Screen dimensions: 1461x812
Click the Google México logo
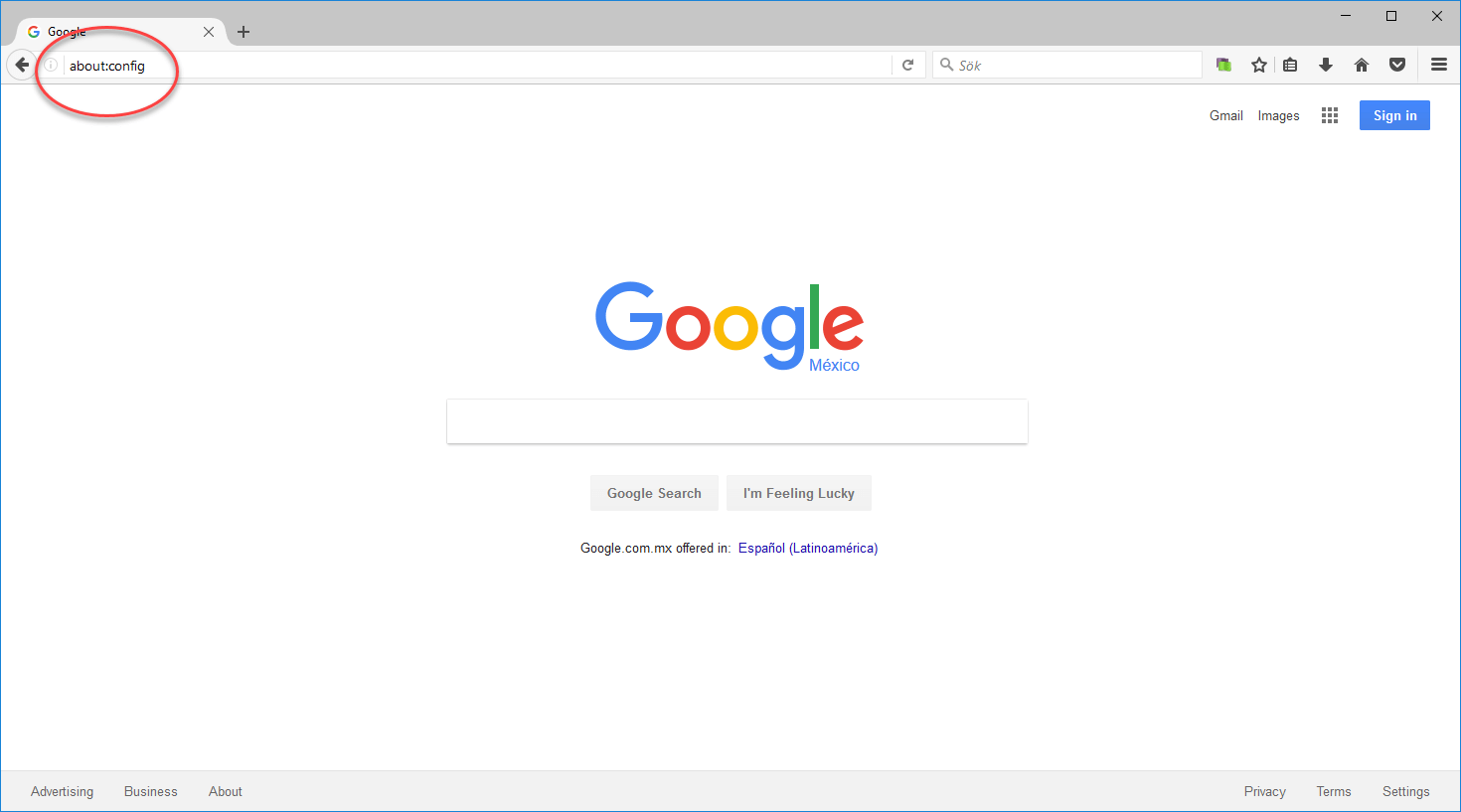point(730,327)
